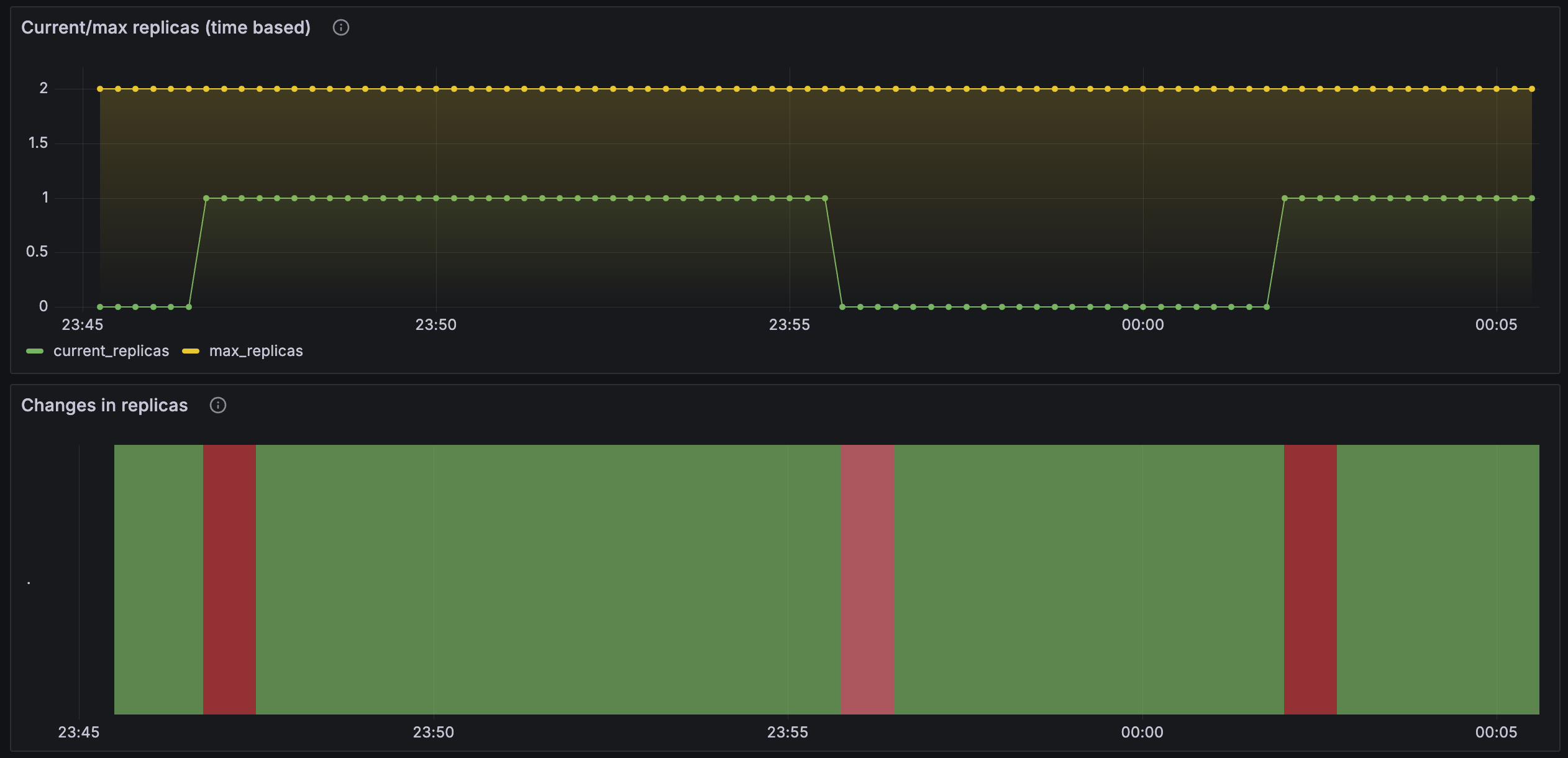The height and width of the screenshot is (758, 1568).
Task: Open Current/max replicas panel title menu
Action: pyautogui.click(x=166, y=27)
